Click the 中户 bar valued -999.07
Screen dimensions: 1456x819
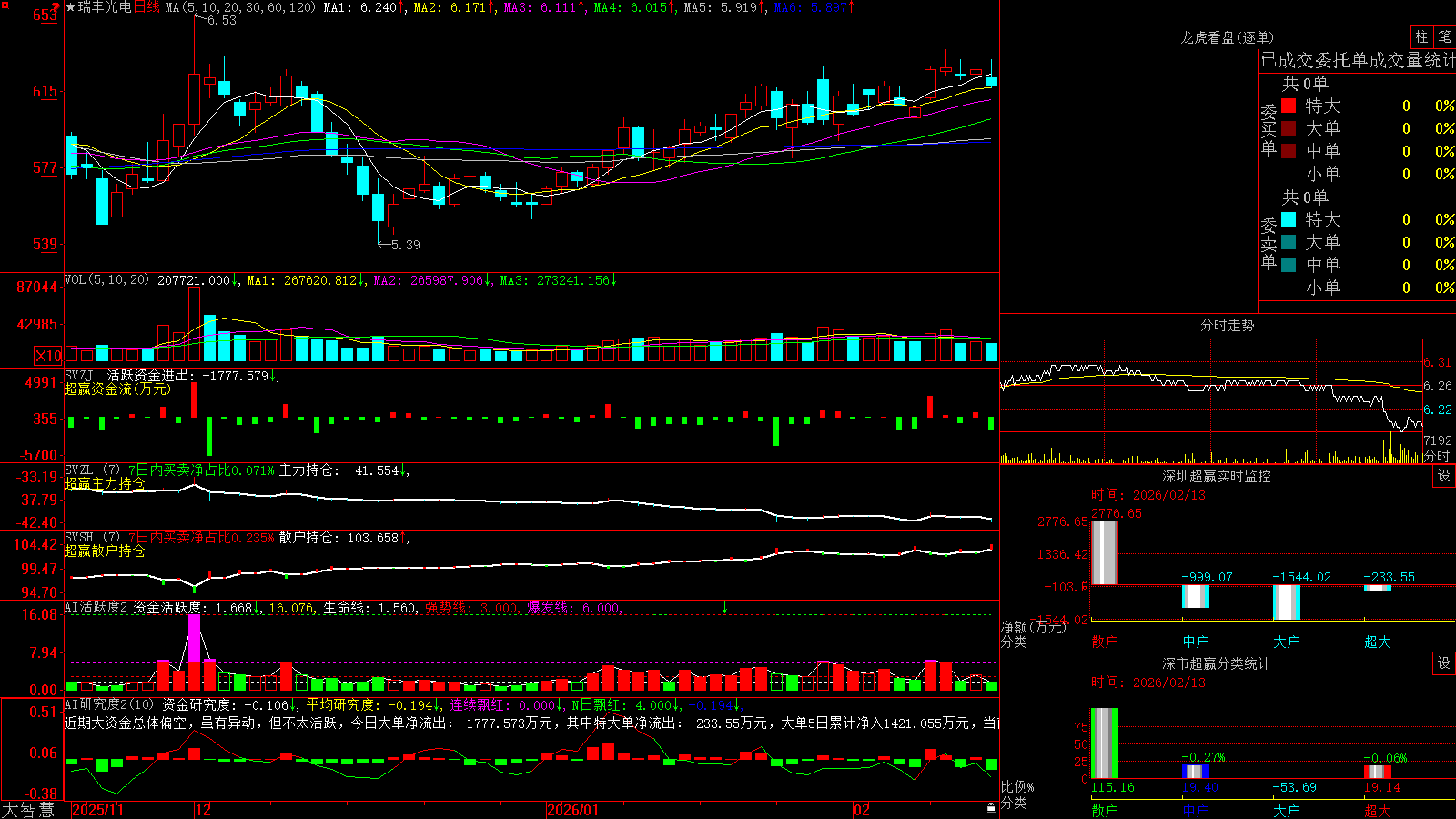pos(1196,596)
